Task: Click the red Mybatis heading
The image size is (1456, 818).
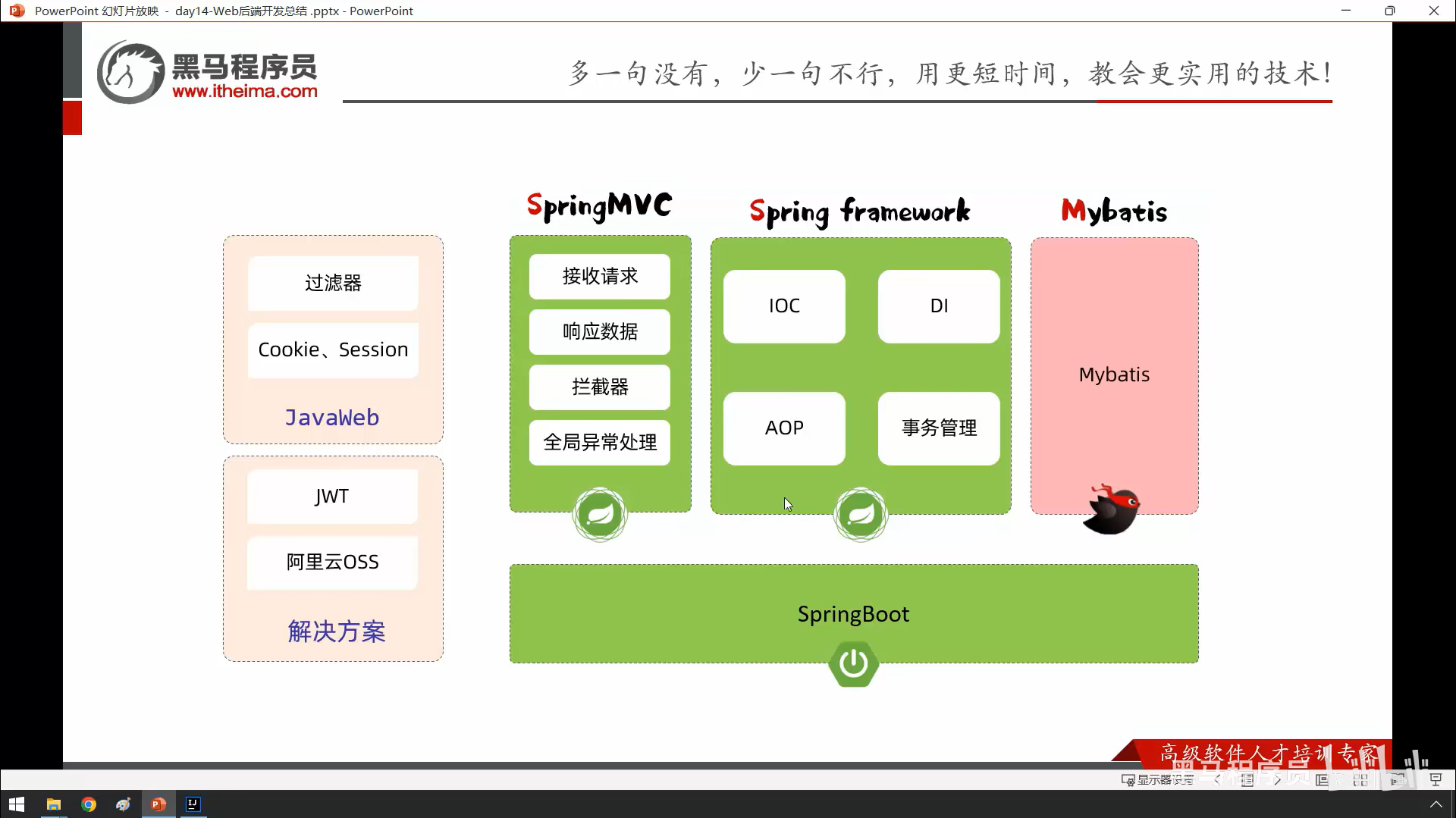Action: pos(1114,211)
